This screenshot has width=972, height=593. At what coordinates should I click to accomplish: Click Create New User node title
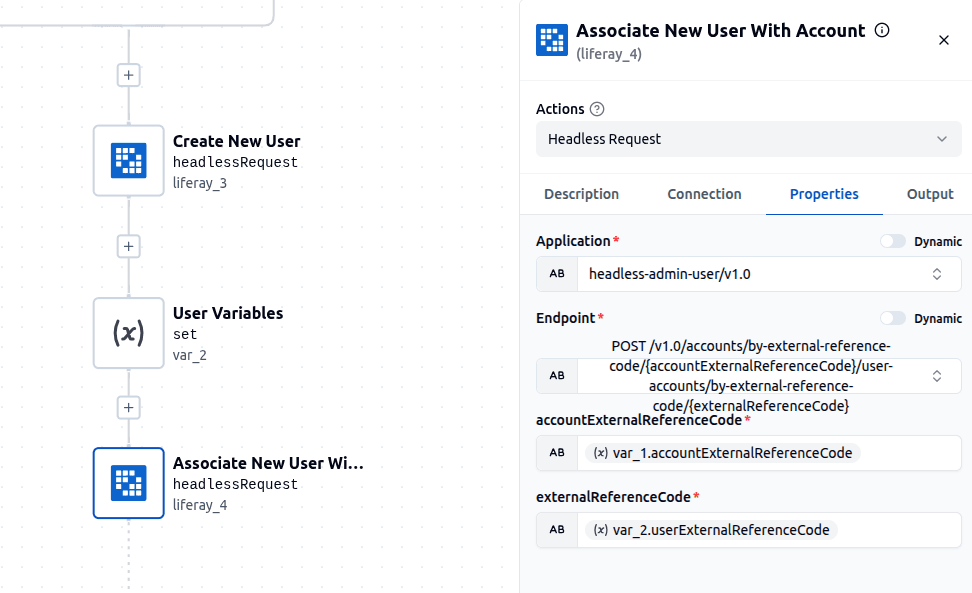click(236, 141)
